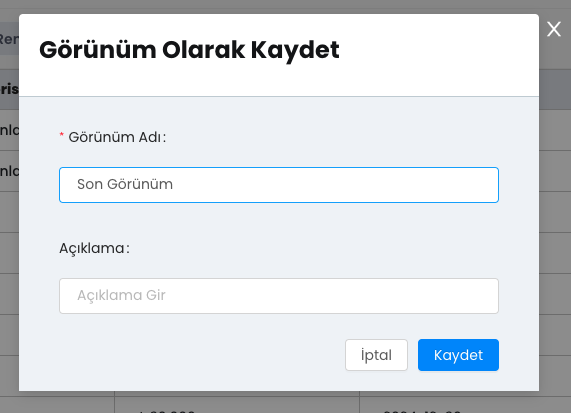Screen dimensions: 571x413
Task: Click the dialog title Görünüm Olarak Kaydet
Action: (x=189, y=50)
